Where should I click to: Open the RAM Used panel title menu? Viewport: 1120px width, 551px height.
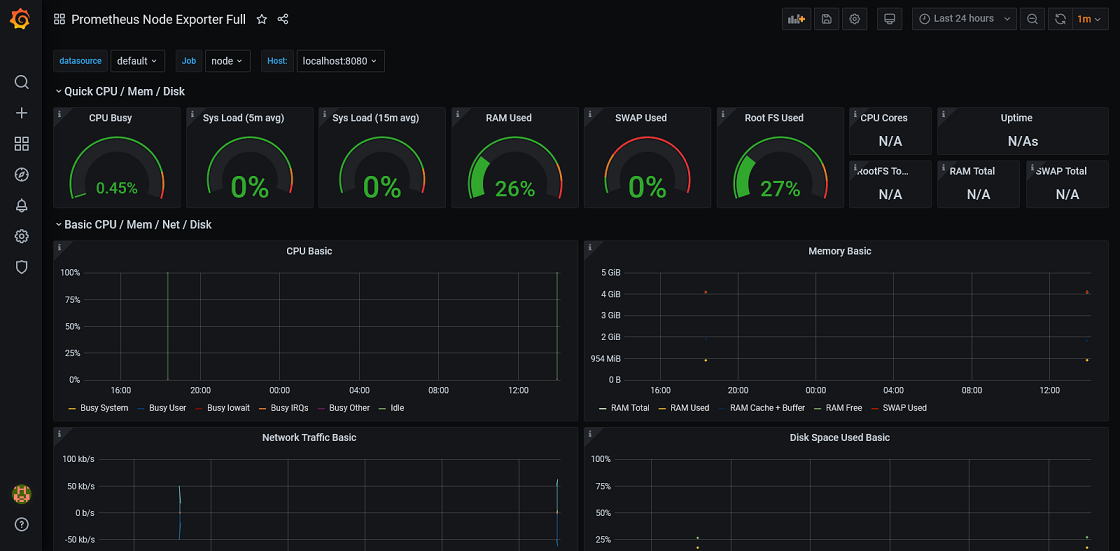[x=509, y=118]
